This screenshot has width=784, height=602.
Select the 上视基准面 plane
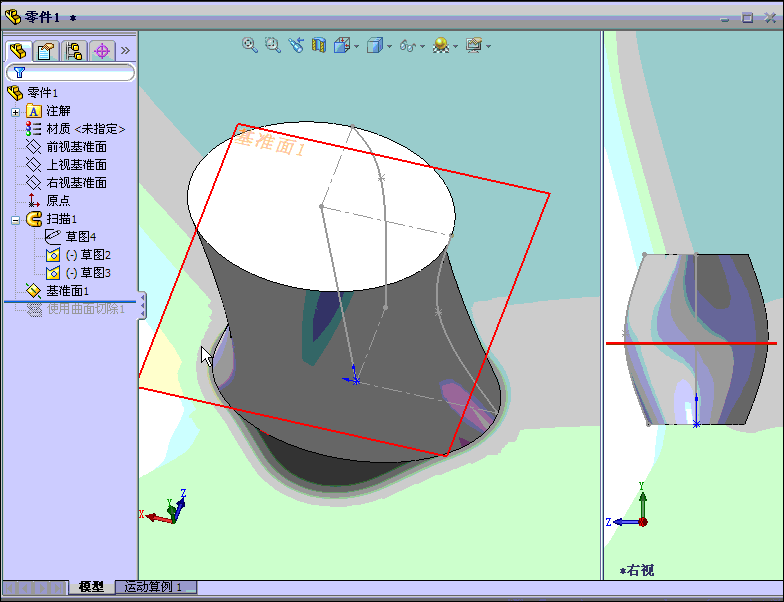(76, 165)
